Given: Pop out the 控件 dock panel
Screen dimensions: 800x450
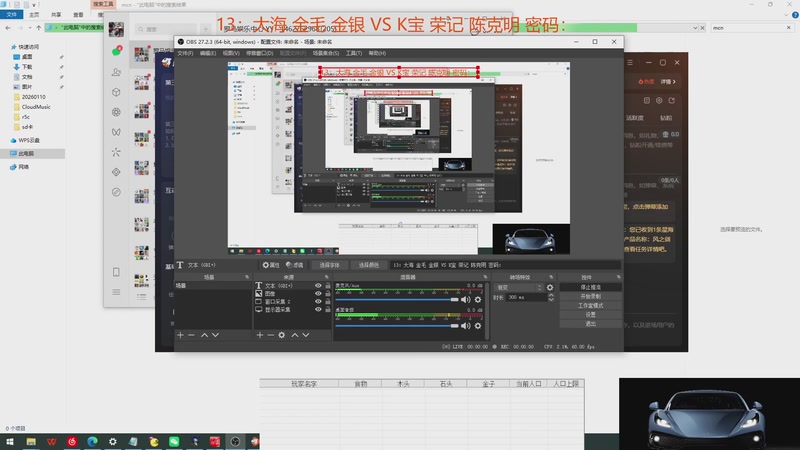Looking at the screenshot, I should coord(618,277).
